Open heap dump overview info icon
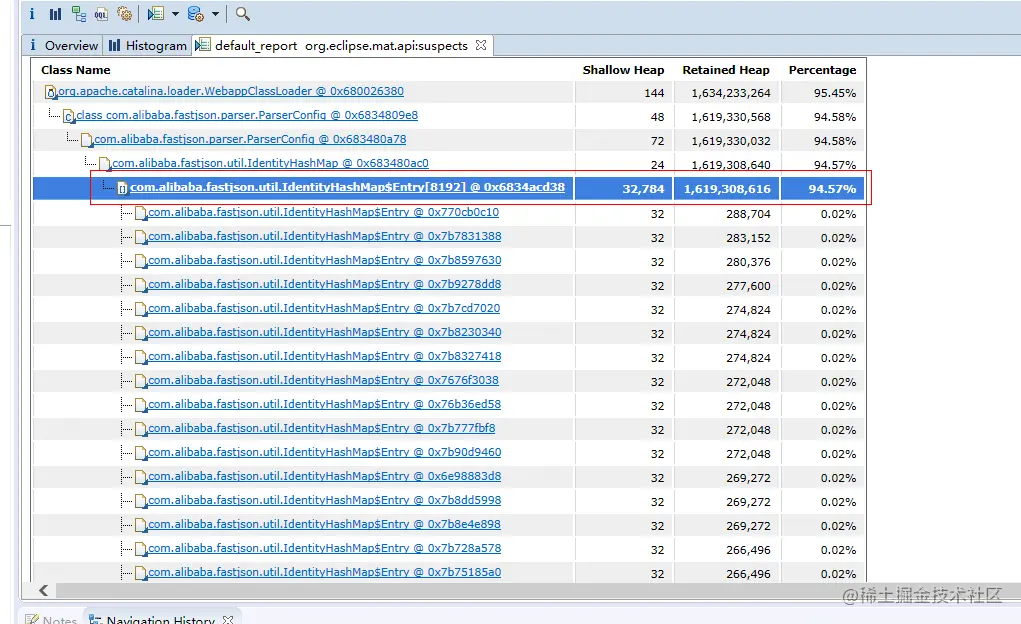Viewport: 1021px width, 624px height. point(32,14)
